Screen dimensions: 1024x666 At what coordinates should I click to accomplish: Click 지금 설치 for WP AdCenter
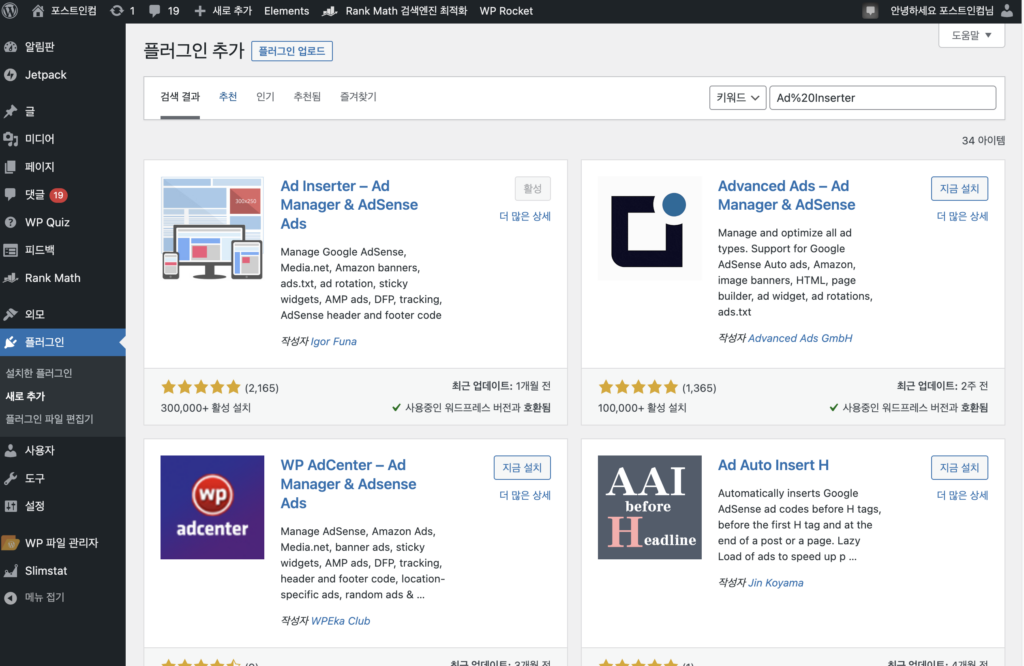(522, 468)
